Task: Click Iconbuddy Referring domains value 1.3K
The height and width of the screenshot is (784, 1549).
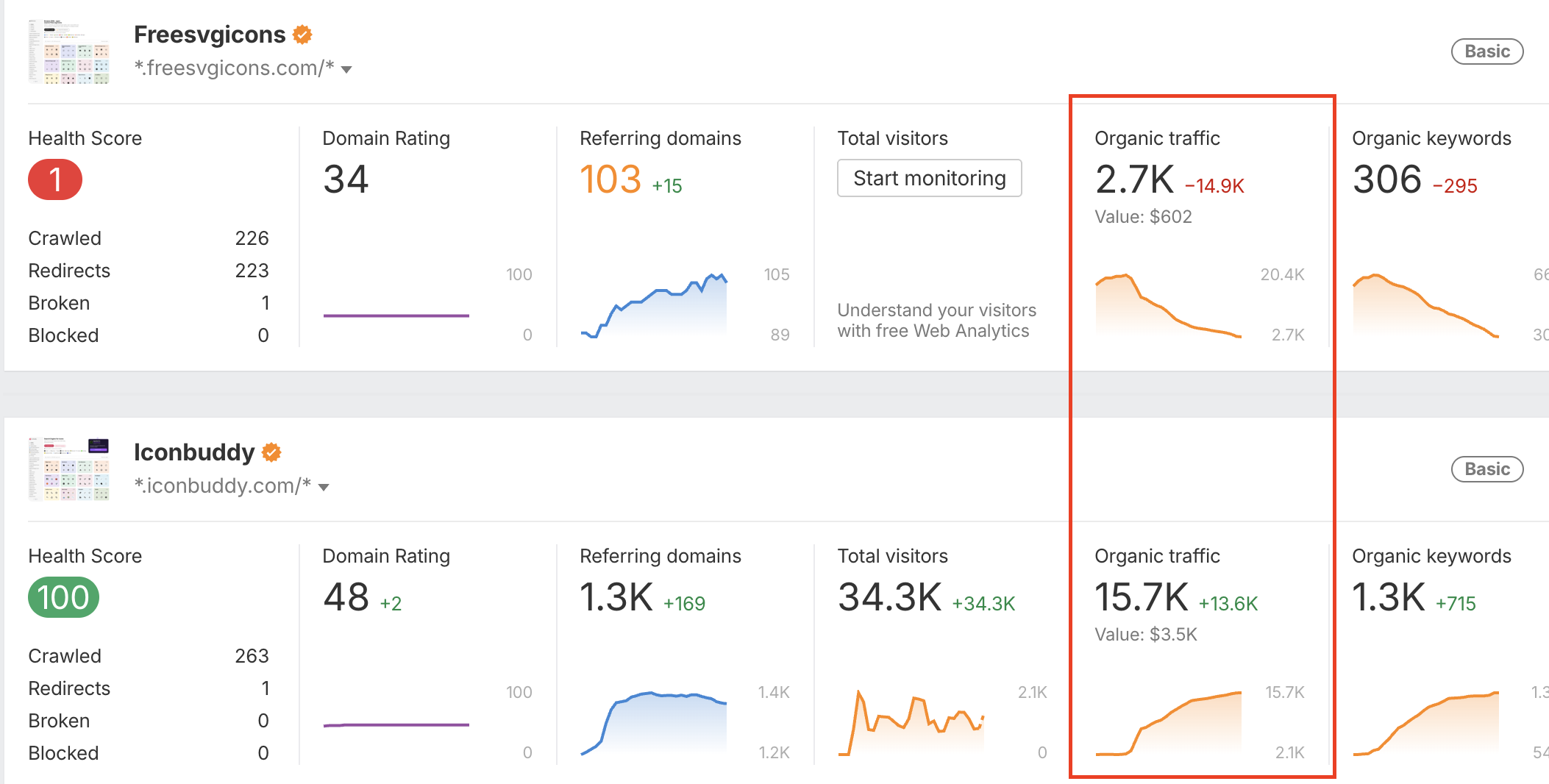Action: (616, 597)
